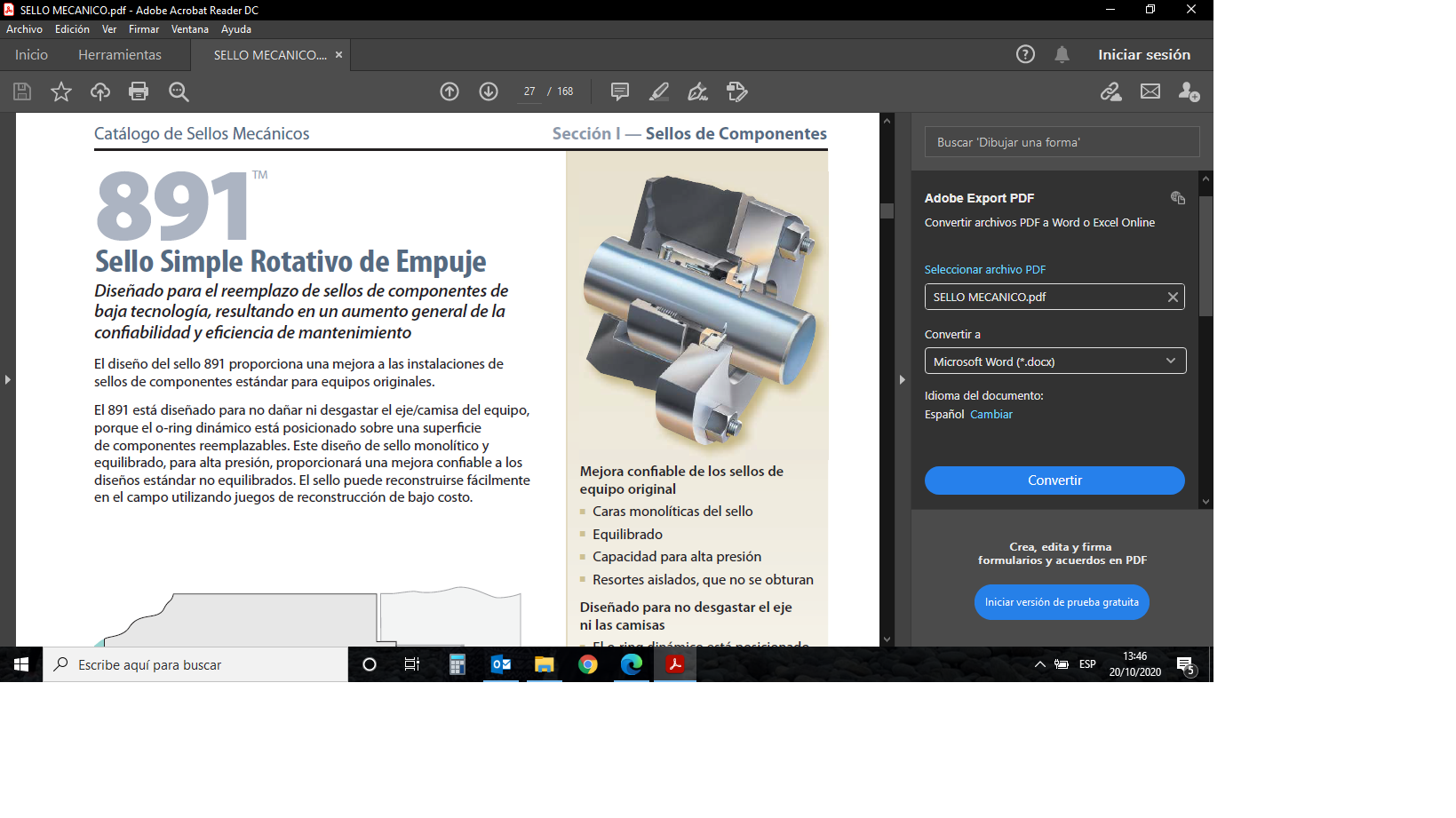Go to previous page arrow
This screenshot has height=818, width=1456.
pos(450,91)
